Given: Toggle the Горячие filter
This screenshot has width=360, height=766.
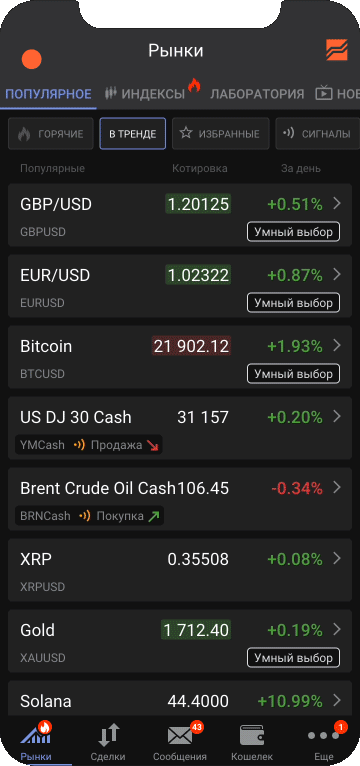Looking at the screenshot, I should pos(51,133).
